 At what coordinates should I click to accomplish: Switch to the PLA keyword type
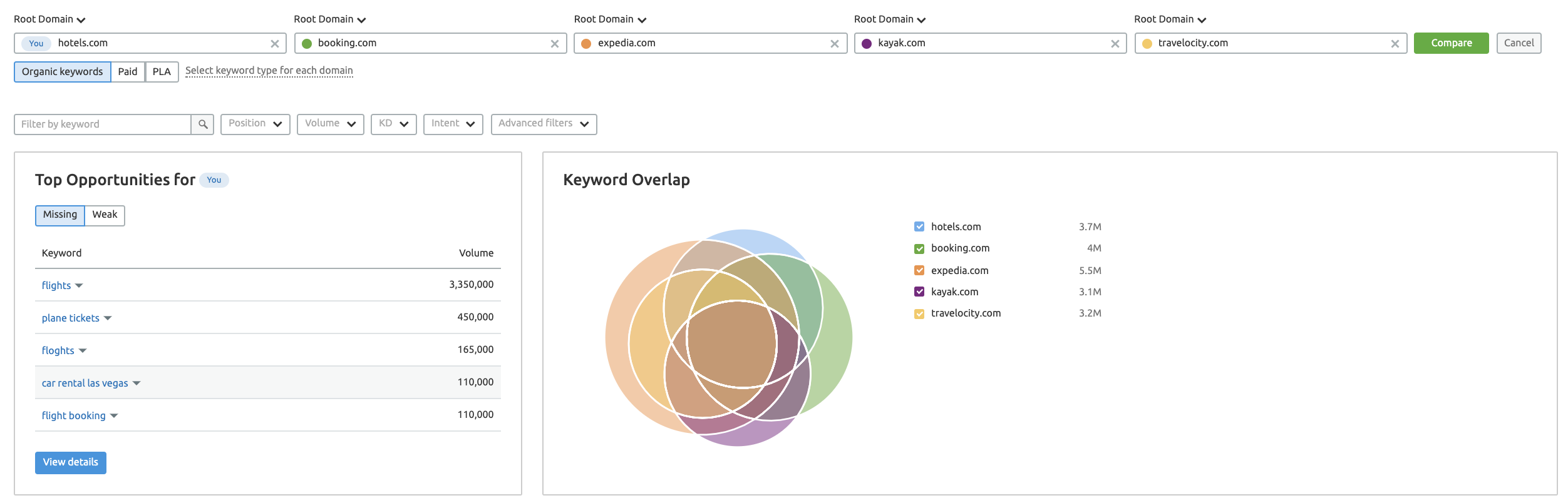point(162,72)
